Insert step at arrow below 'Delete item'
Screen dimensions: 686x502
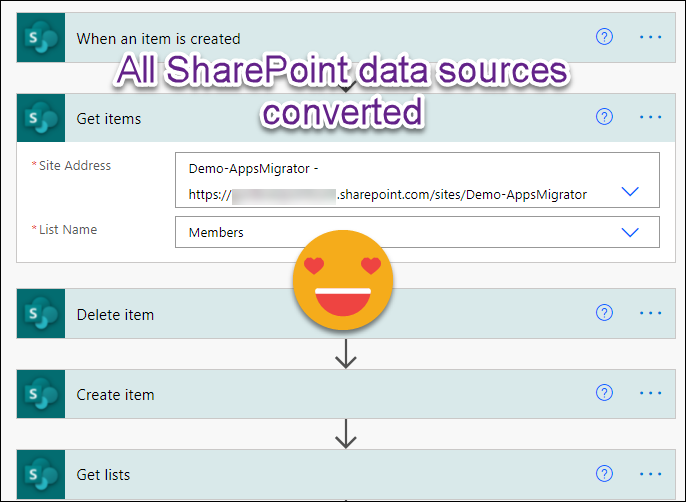coord(346,354)
